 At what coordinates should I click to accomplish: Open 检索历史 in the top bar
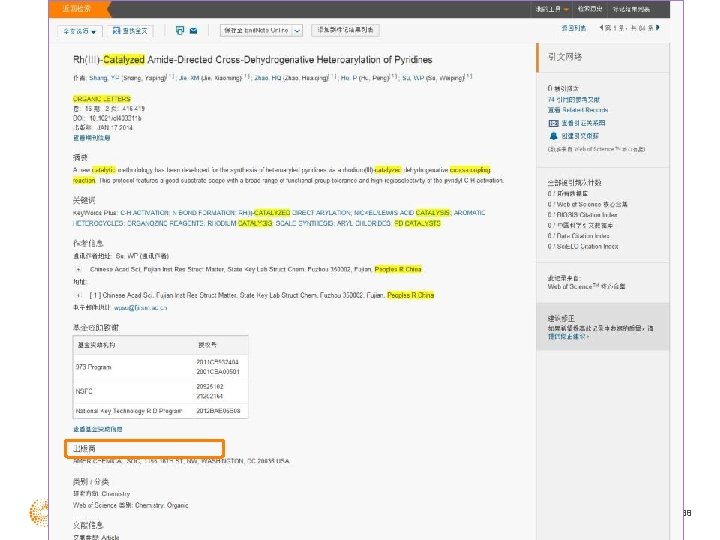[x=590, y=9]
